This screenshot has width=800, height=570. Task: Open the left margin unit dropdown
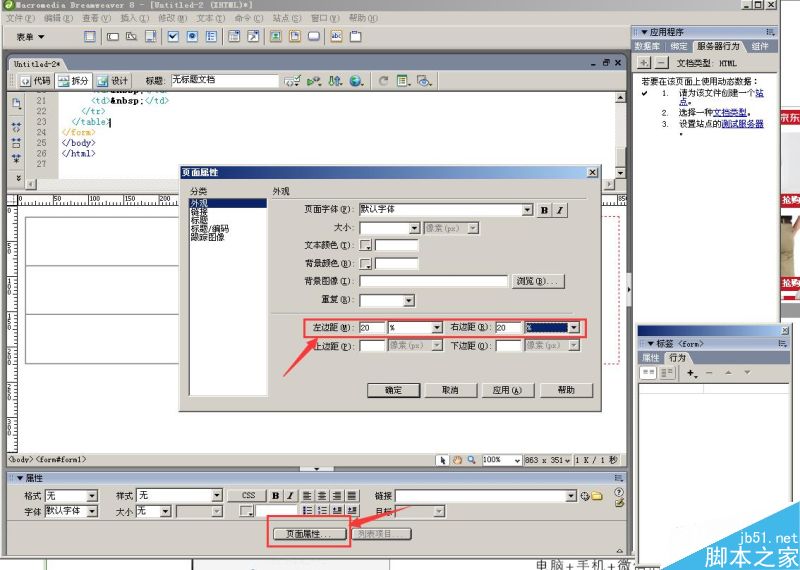(437, 327)
